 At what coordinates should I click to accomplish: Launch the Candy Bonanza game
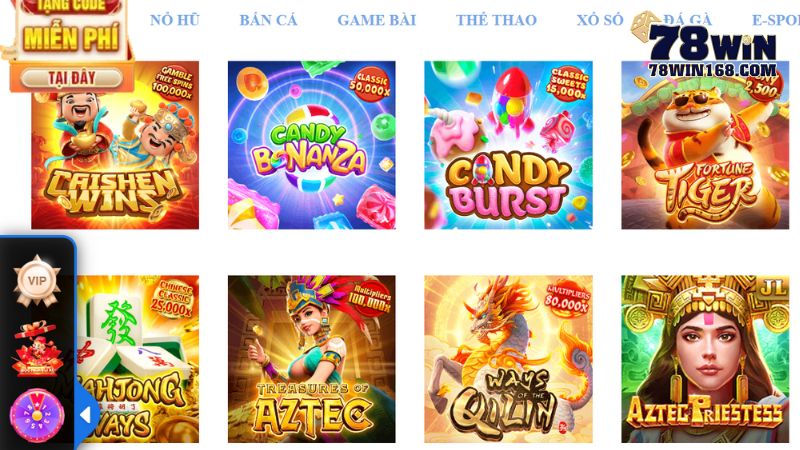click(312, 145)
